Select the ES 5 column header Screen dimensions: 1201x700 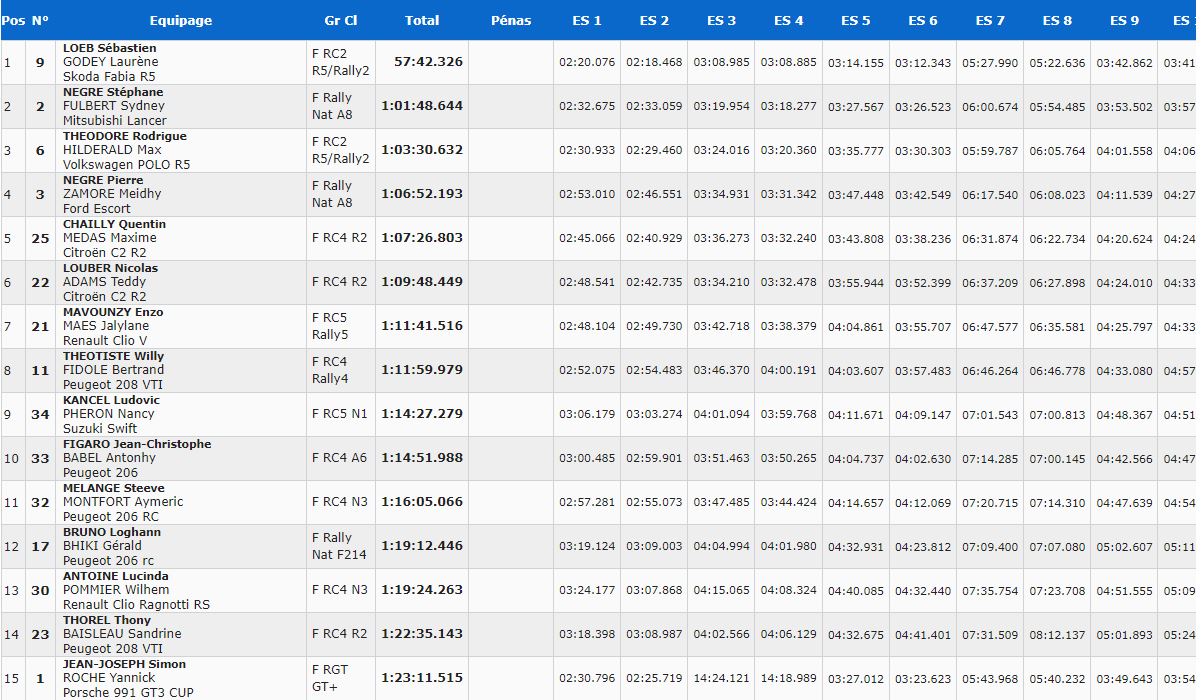pos(855,20)
